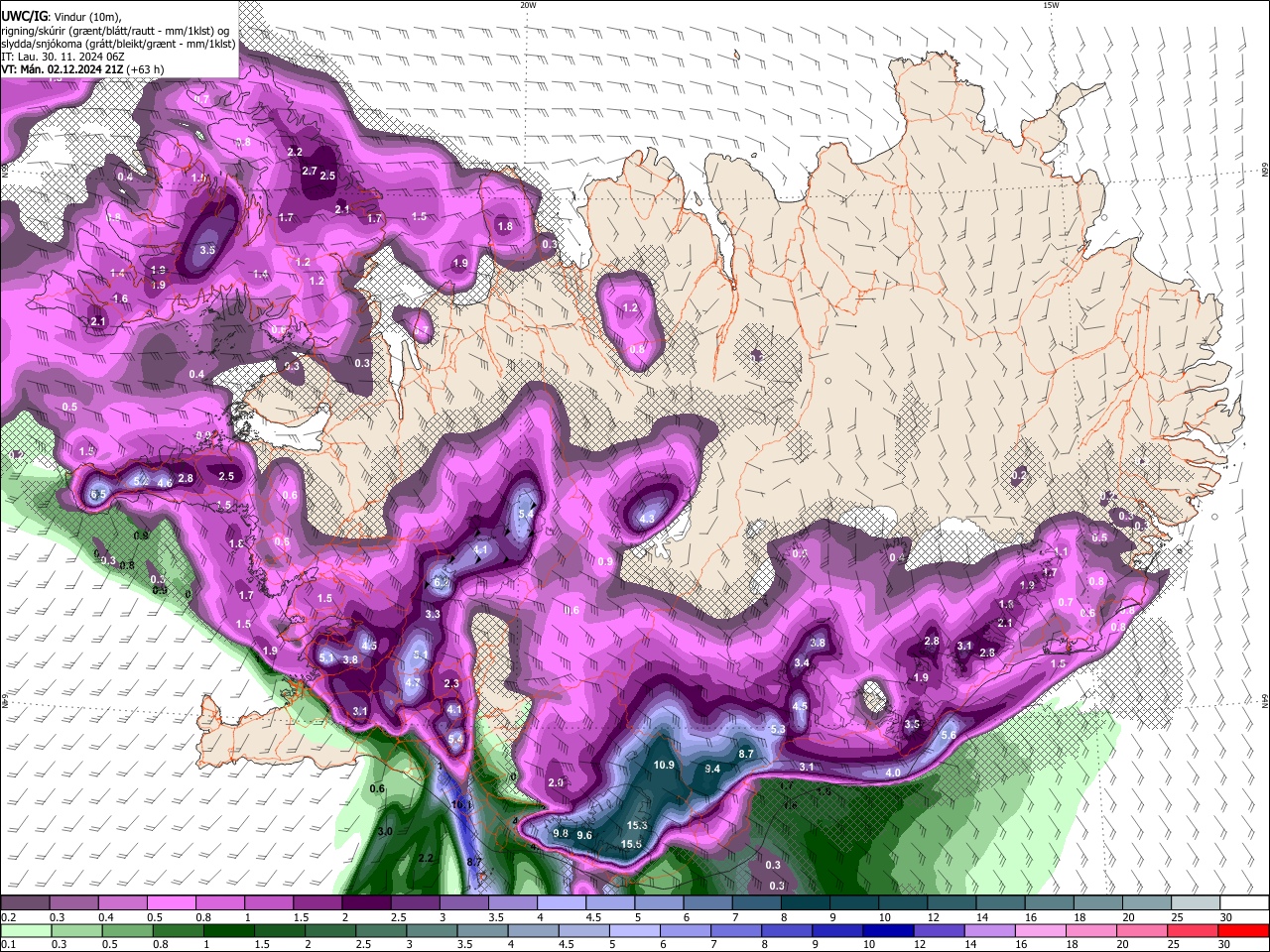Click the 9.6 value on the map
Viewport: 1270px width, 952px height.
[x=584, y=835]
